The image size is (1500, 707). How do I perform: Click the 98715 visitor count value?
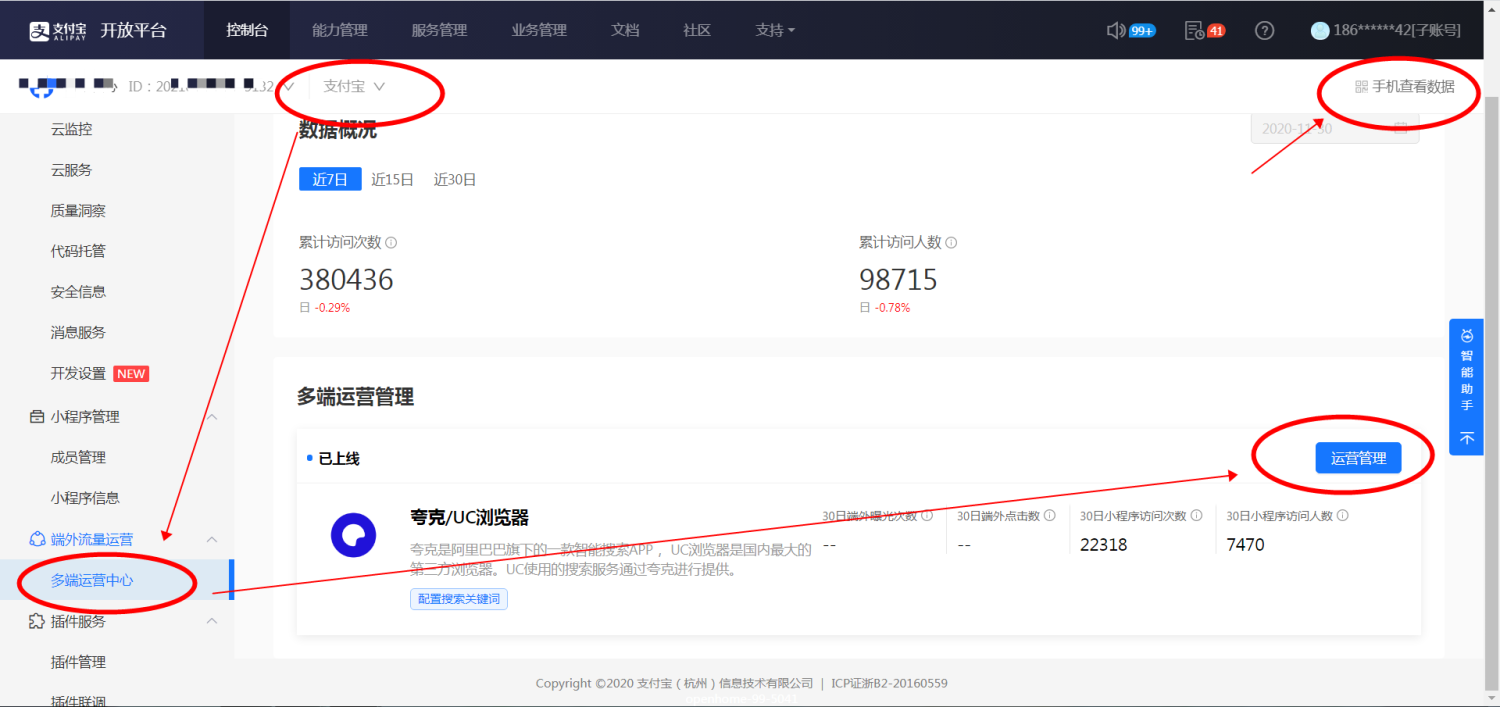898,279
